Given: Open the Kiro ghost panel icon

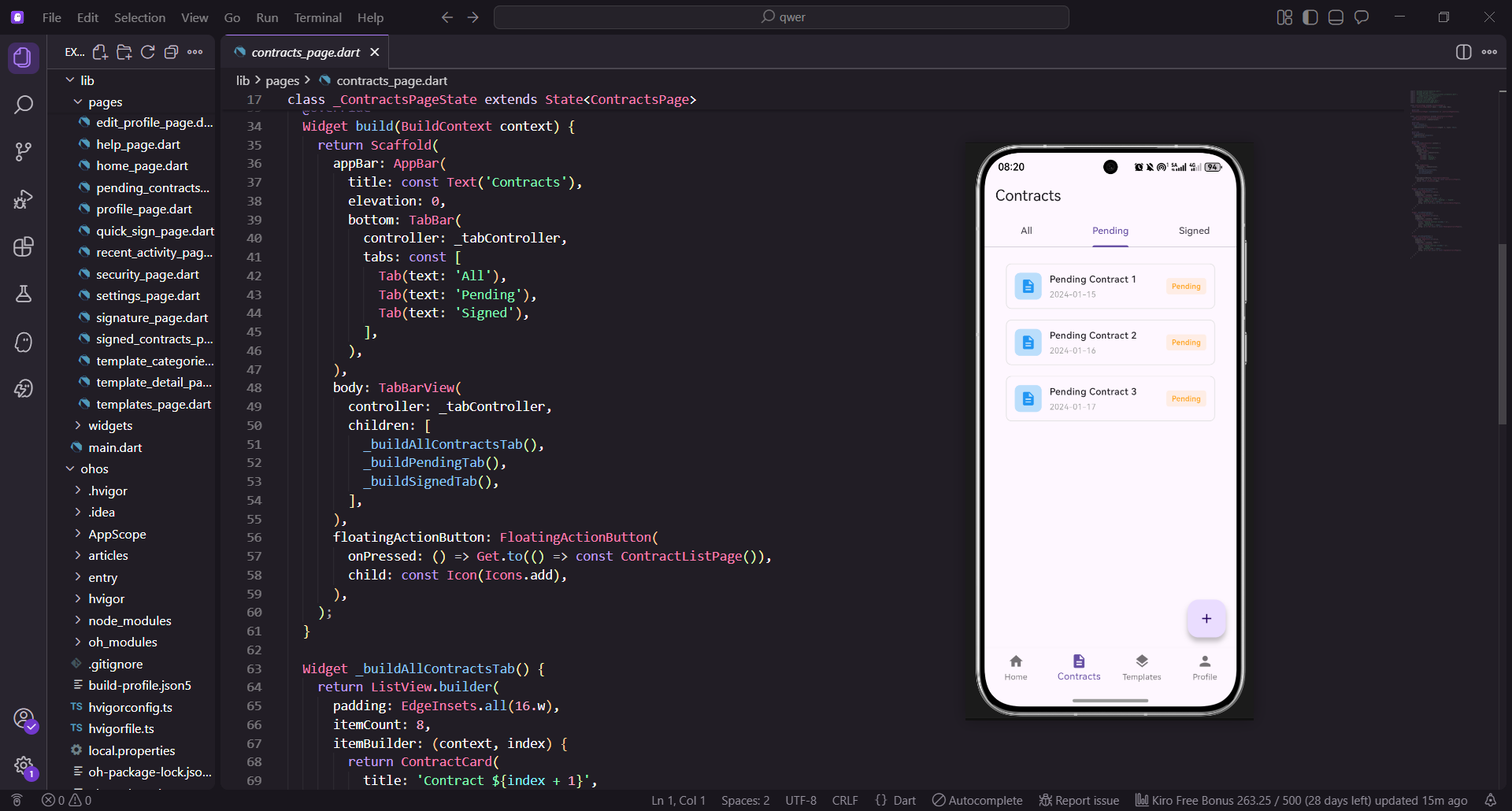Looking at the screenshot, I should 24,342.
